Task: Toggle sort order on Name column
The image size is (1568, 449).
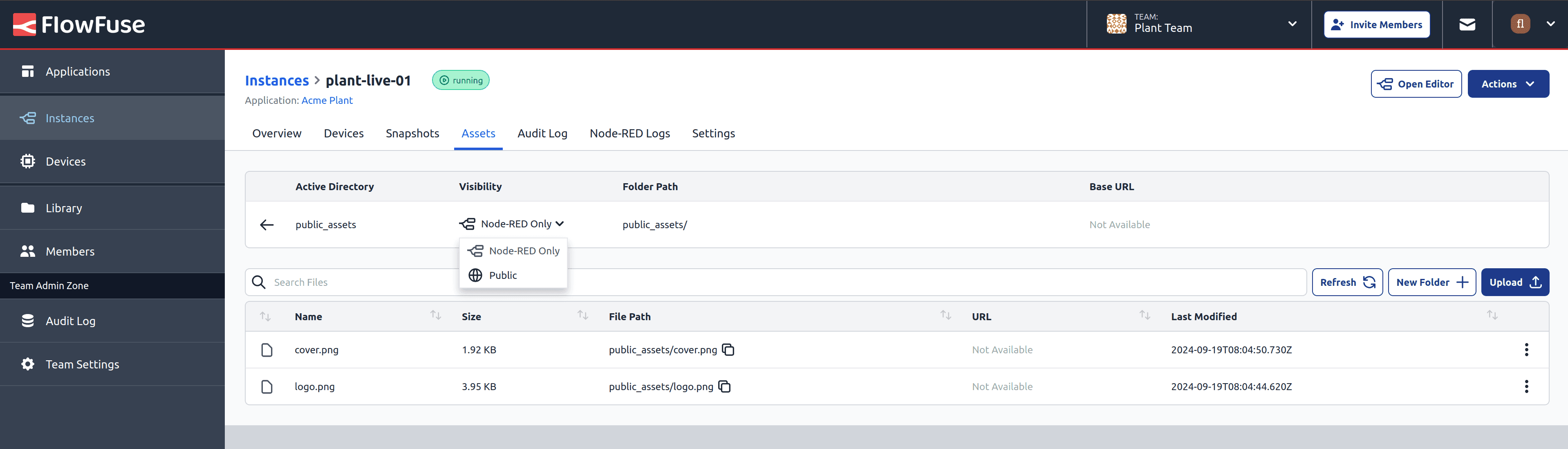Action: tap(436, 316)
